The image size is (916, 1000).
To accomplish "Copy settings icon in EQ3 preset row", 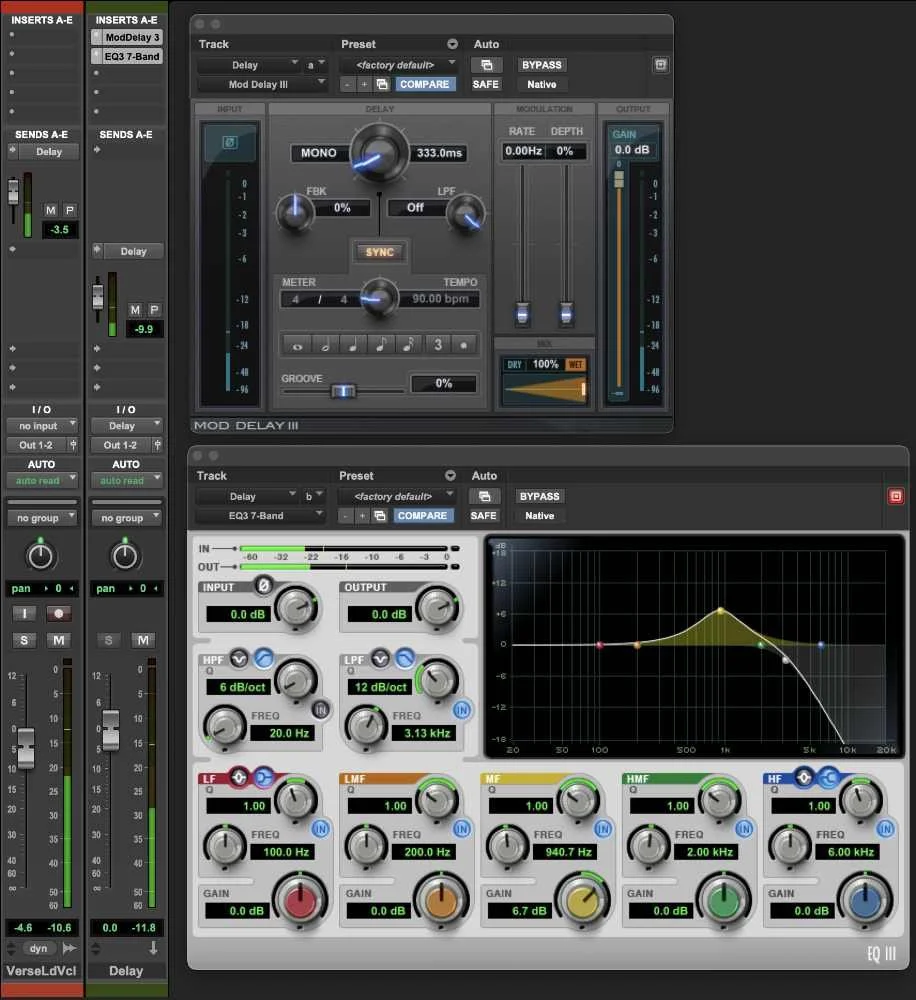I will [x=380, y=515].
